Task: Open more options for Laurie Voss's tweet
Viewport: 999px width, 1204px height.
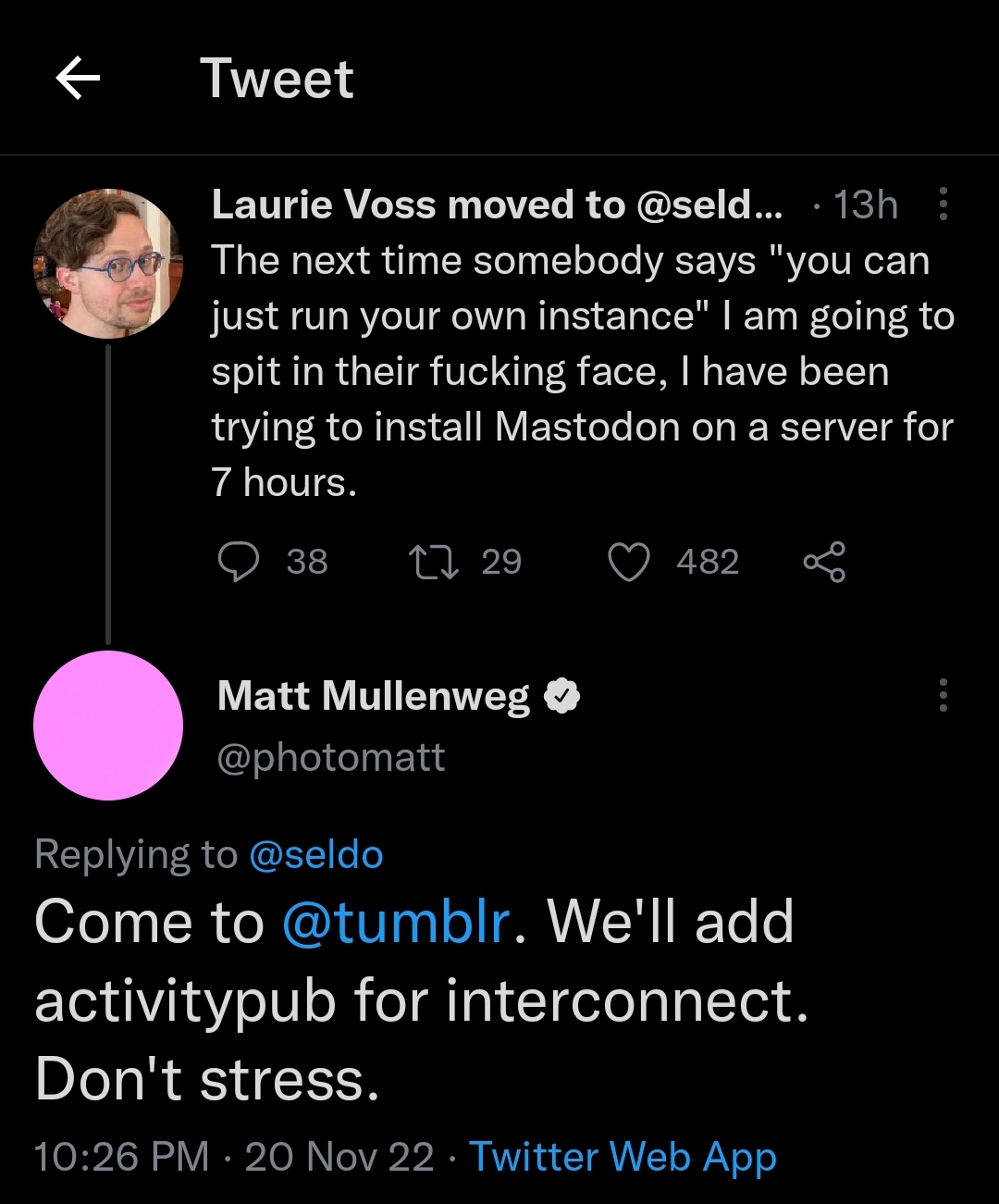Action: coord(943,205)
